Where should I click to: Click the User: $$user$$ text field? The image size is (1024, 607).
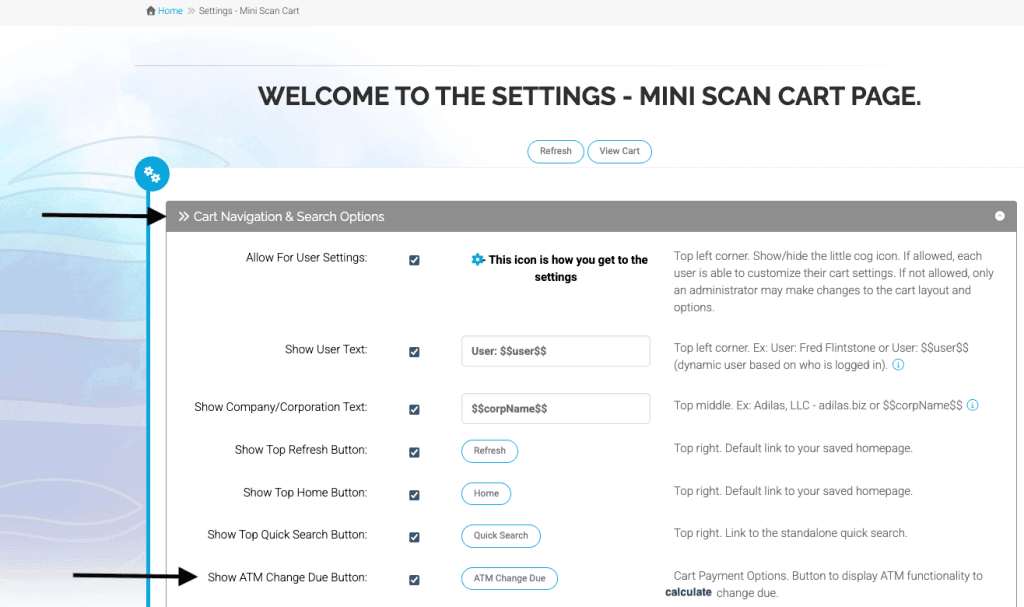point(555,351)
